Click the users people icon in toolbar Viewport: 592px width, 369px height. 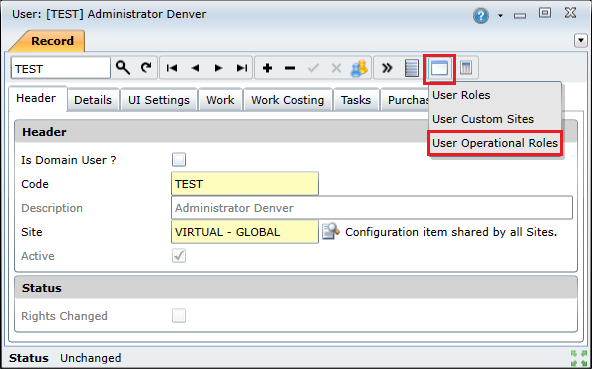pos(359,68)
